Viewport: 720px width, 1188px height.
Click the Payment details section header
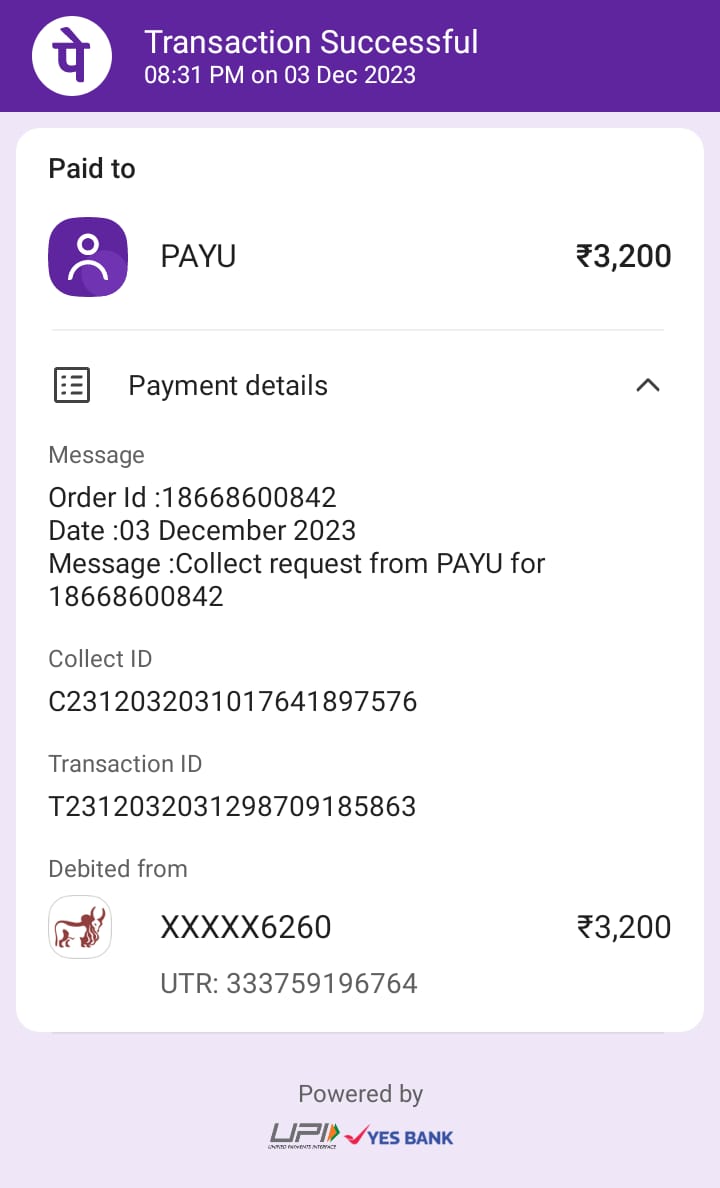coord(228,386)
